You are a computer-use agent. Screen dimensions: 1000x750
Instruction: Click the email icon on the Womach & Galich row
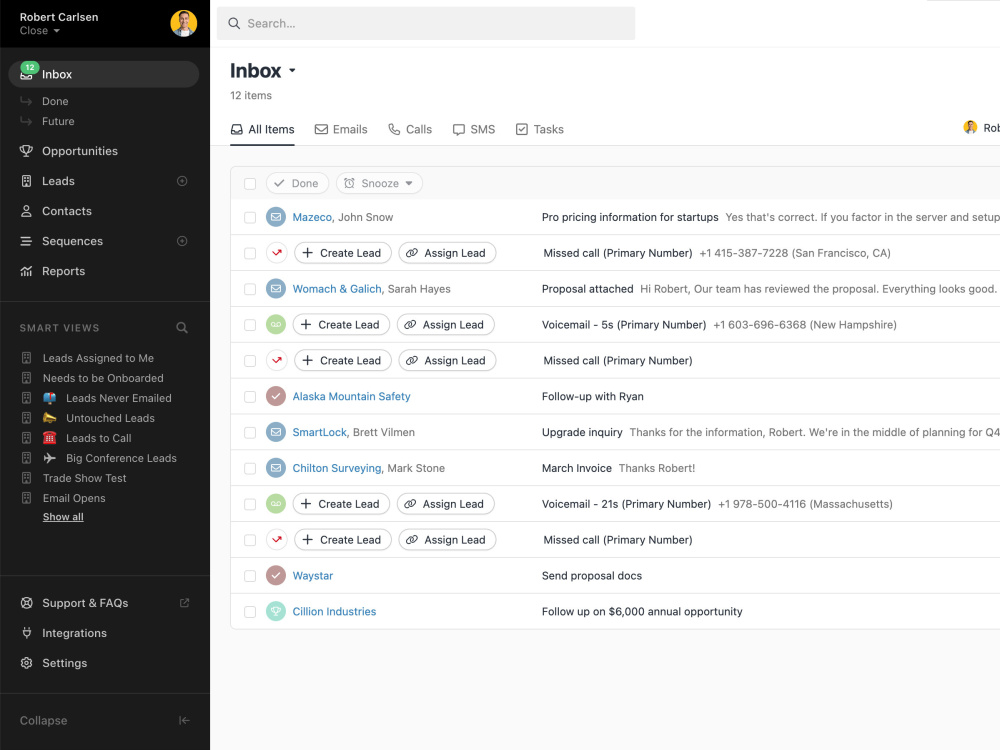coord(276,289)
